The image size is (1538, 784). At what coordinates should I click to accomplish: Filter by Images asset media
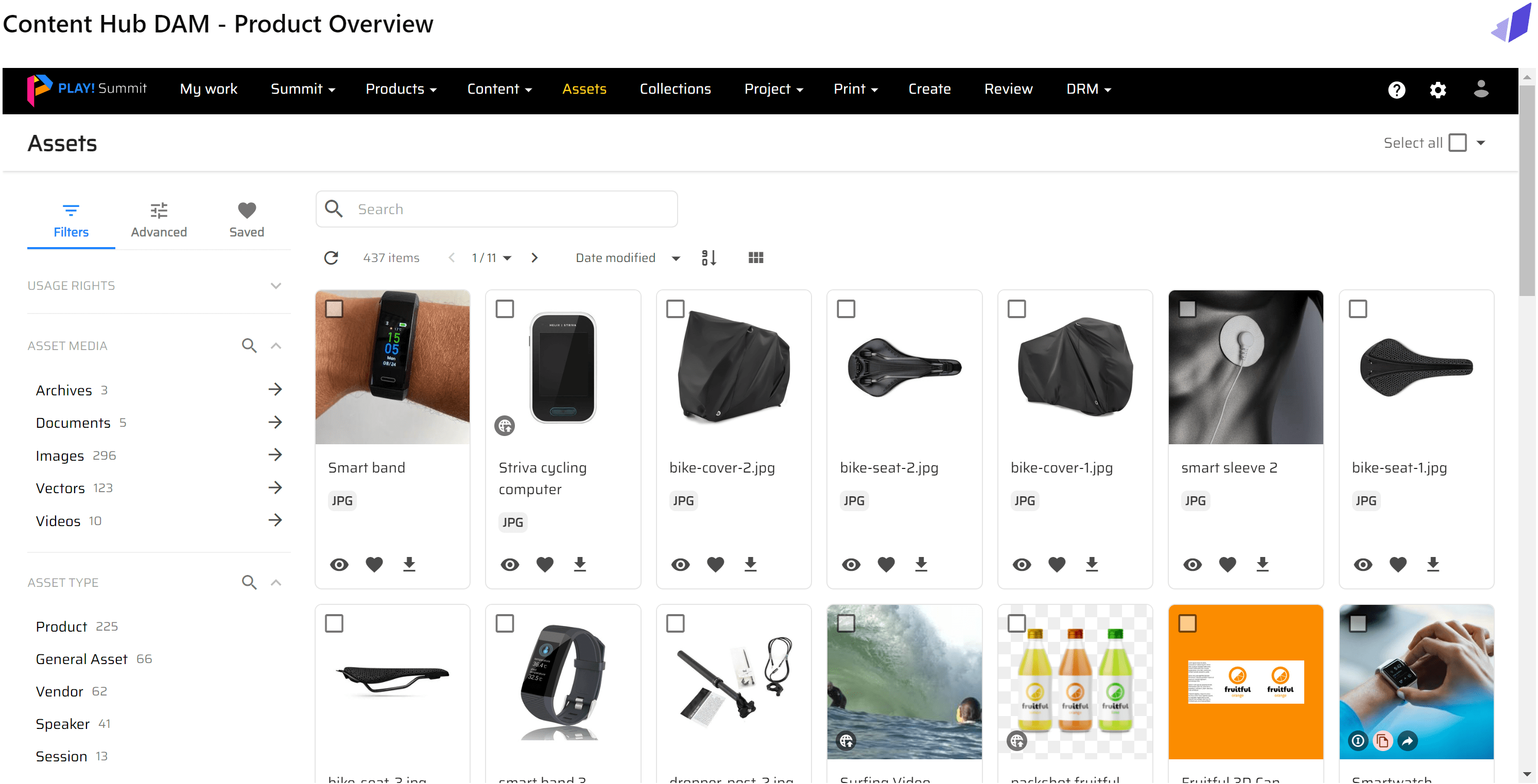pyautogui.click(x=60, y=456)
